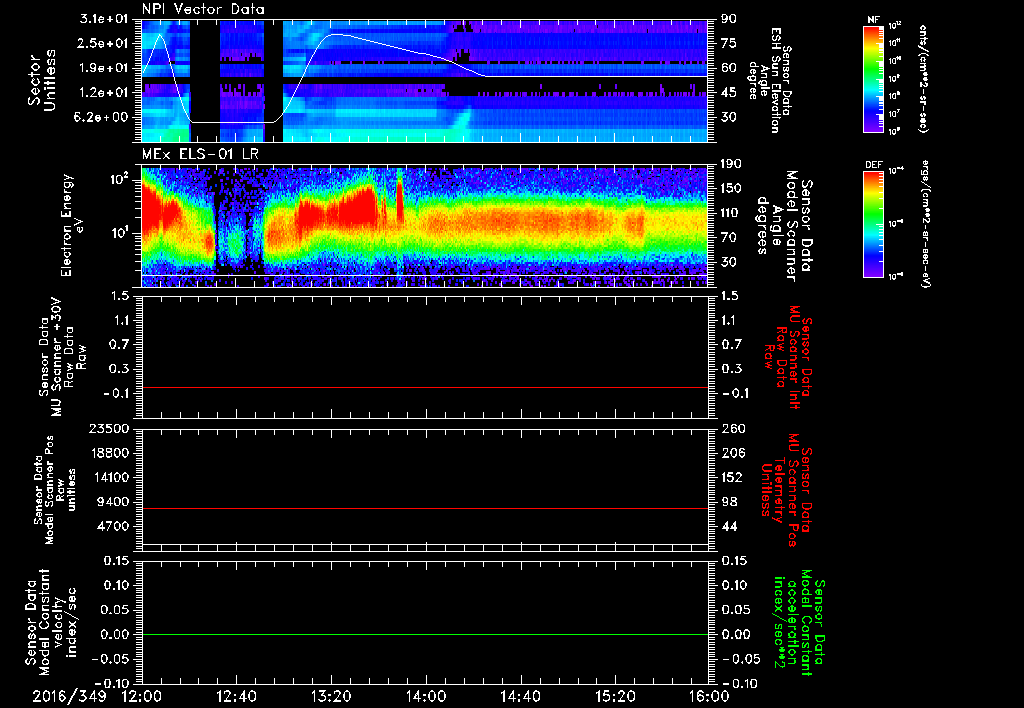1024x708 pixels.
Task: Click the 90 degree sun elevation tick
Action: [x=729, y=19]
